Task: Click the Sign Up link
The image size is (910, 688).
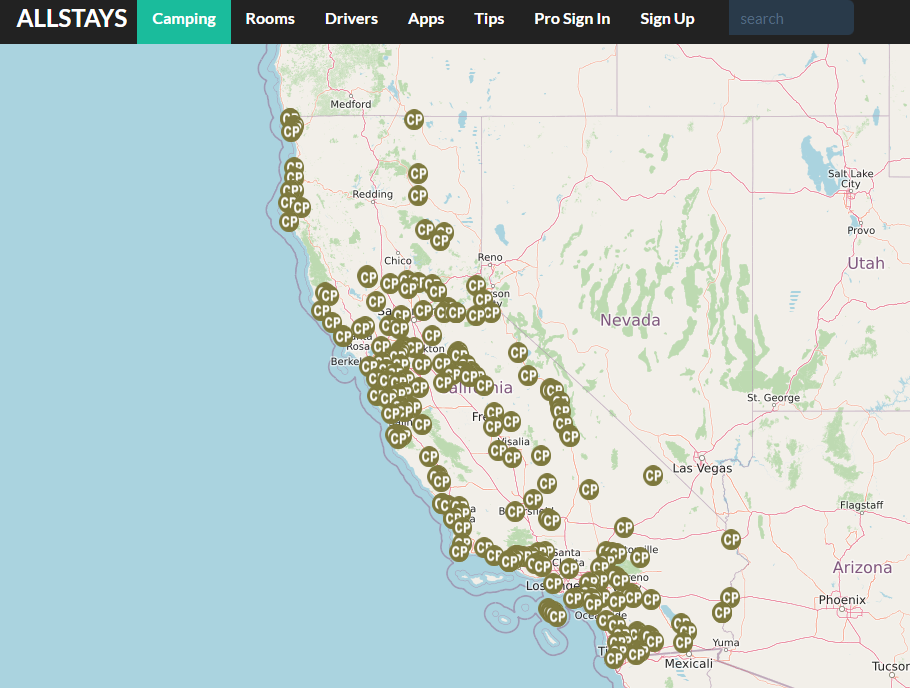Action: [x=667, y=19]
